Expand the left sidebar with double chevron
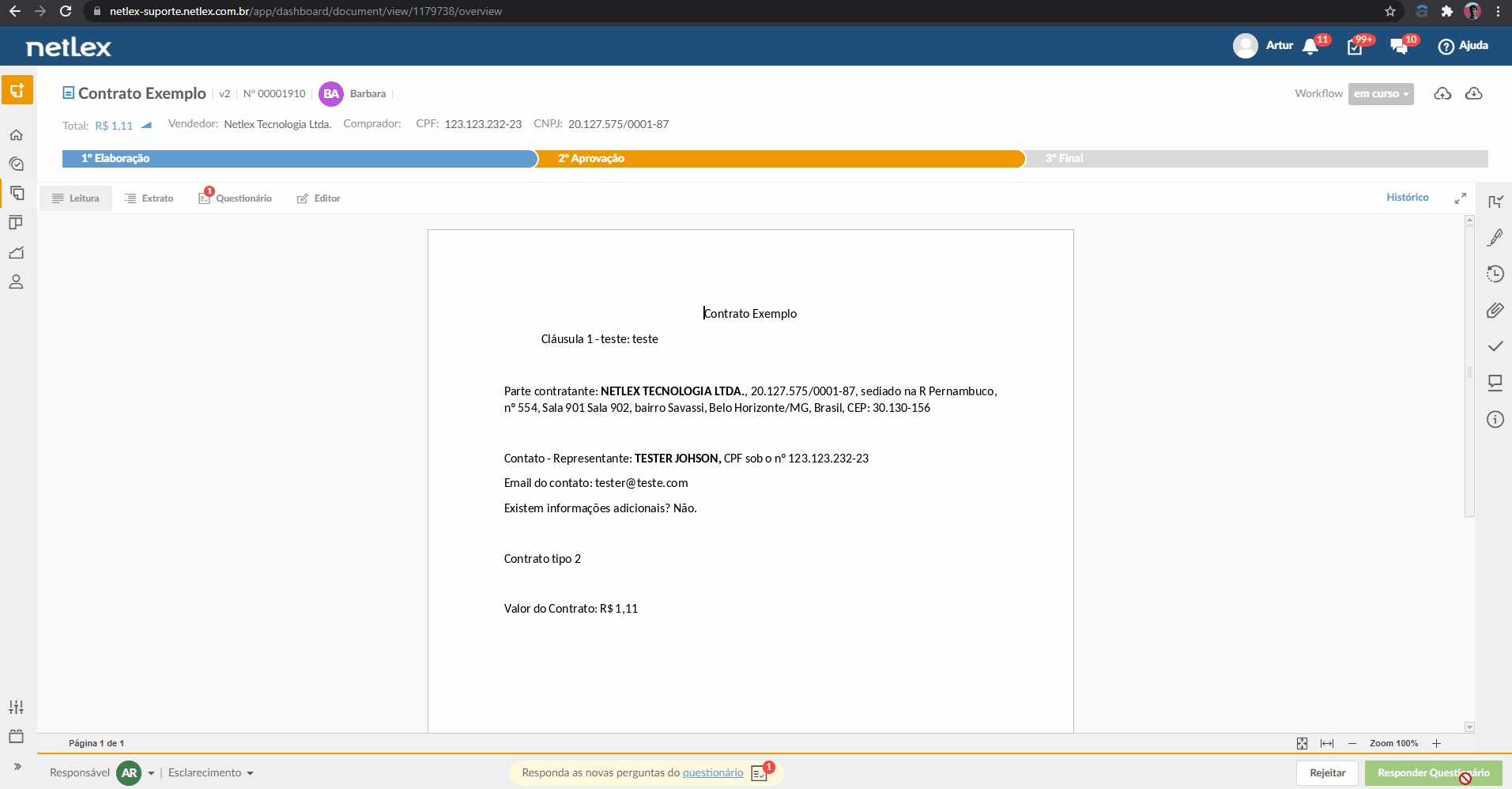The width and height of the screenshot is (1512, 789). click(x=17, y=766)
